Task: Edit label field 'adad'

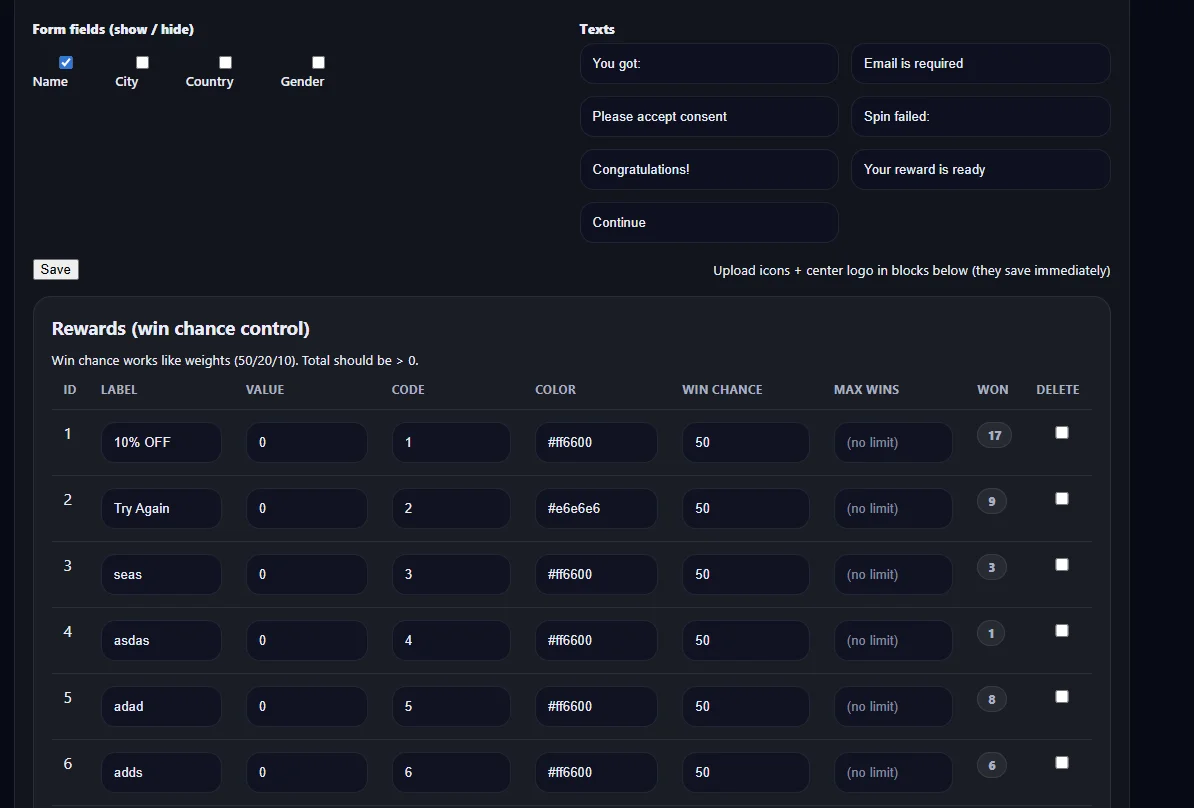Action: tap(161, 706)
